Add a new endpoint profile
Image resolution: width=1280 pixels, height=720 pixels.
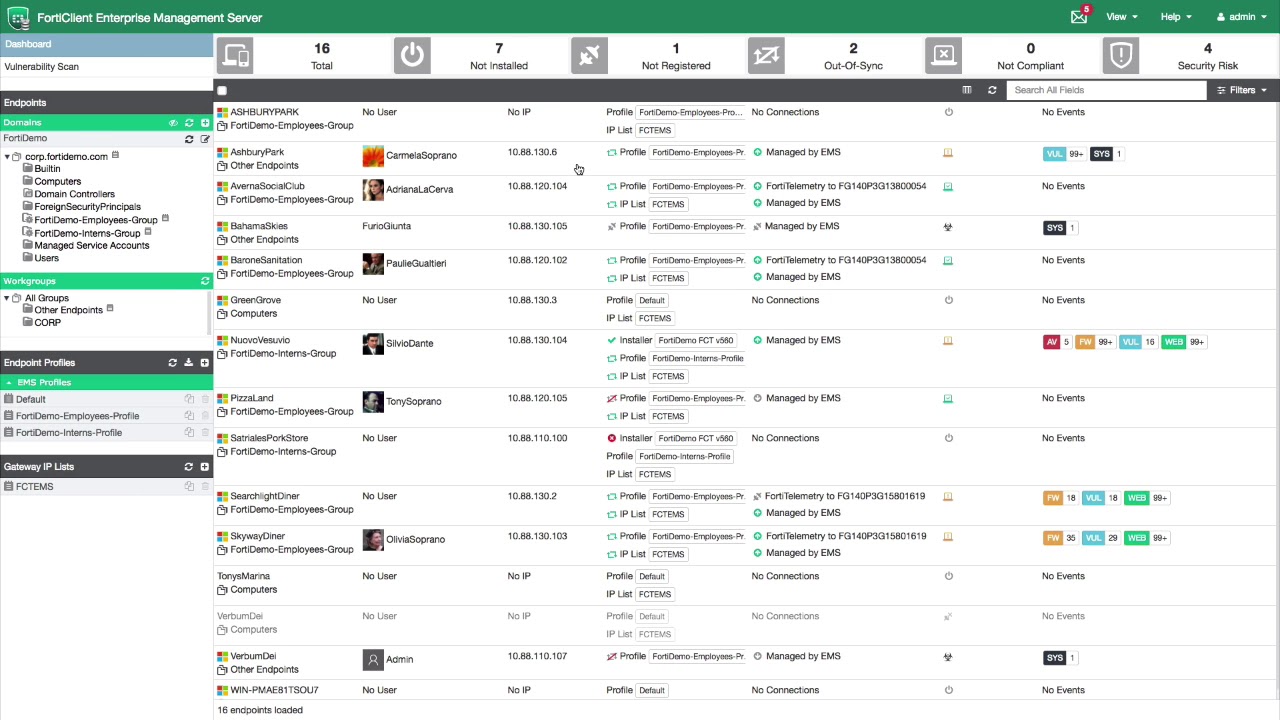coord(204,363)
